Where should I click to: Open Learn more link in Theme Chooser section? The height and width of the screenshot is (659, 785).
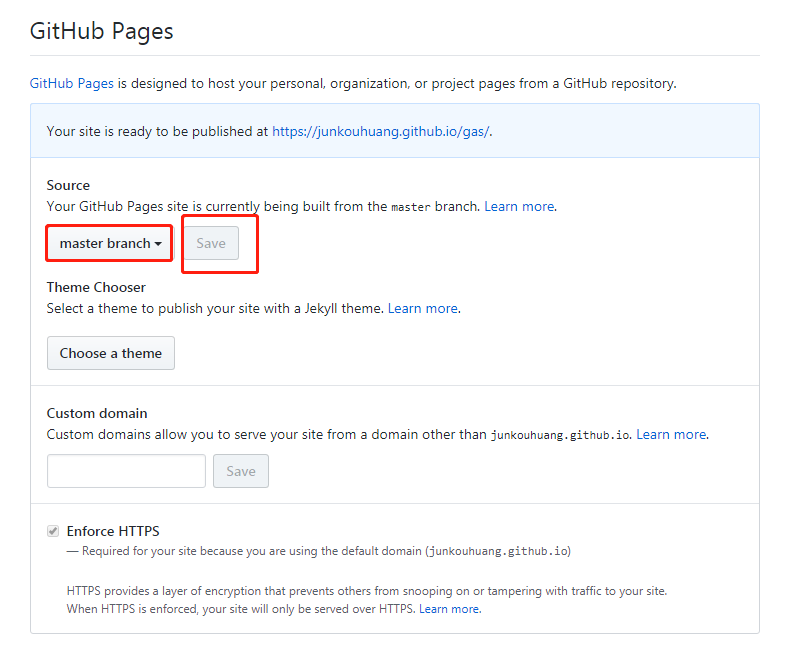423,308
